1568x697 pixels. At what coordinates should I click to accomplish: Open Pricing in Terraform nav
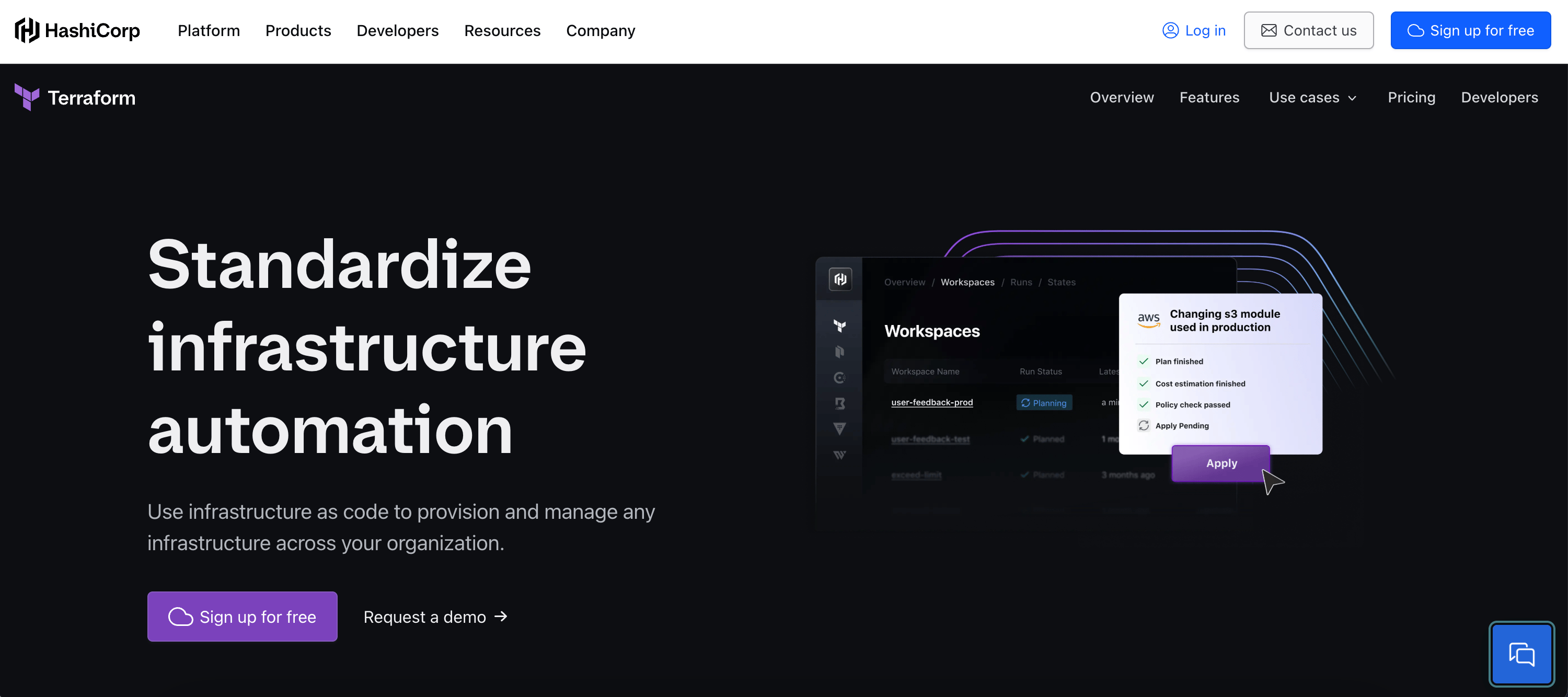pos(1411,97)
